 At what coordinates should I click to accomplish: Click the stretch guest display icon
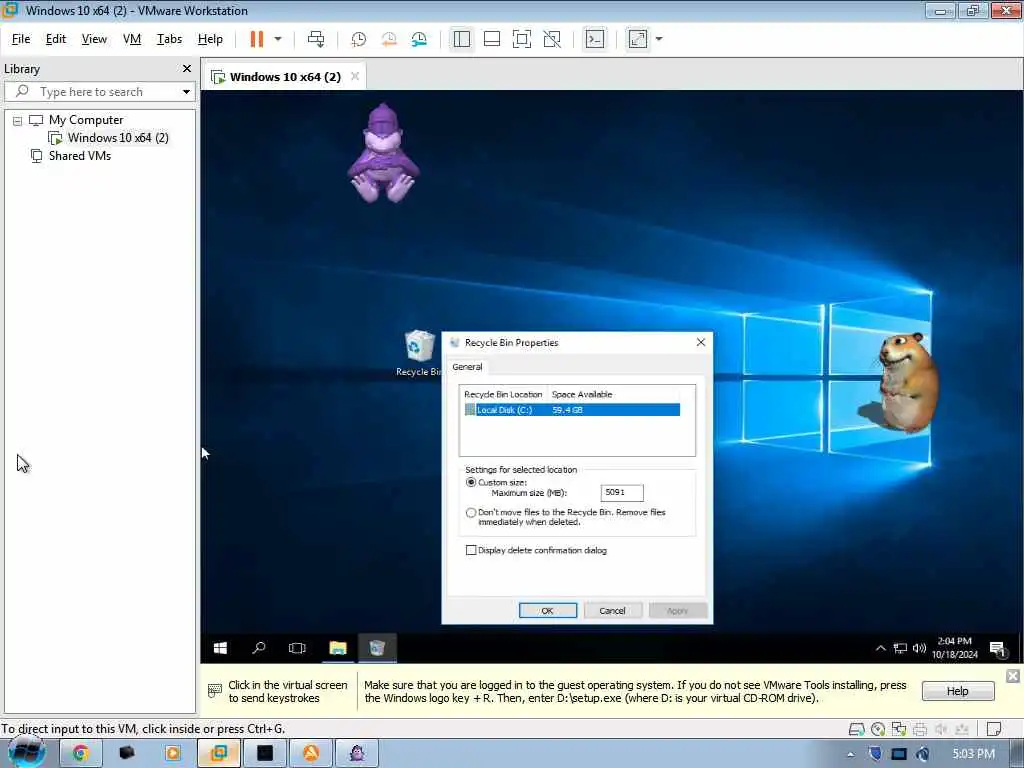[x=638, y=39]
